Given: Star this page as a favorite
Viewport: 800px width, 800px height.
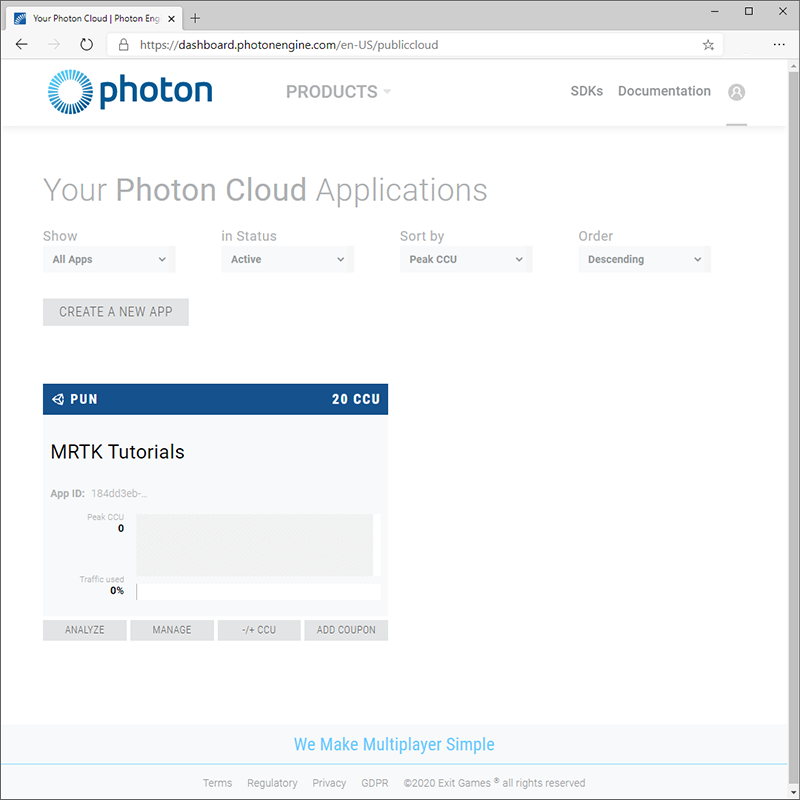Looking at the screenshot, I should tap(707, 45).
